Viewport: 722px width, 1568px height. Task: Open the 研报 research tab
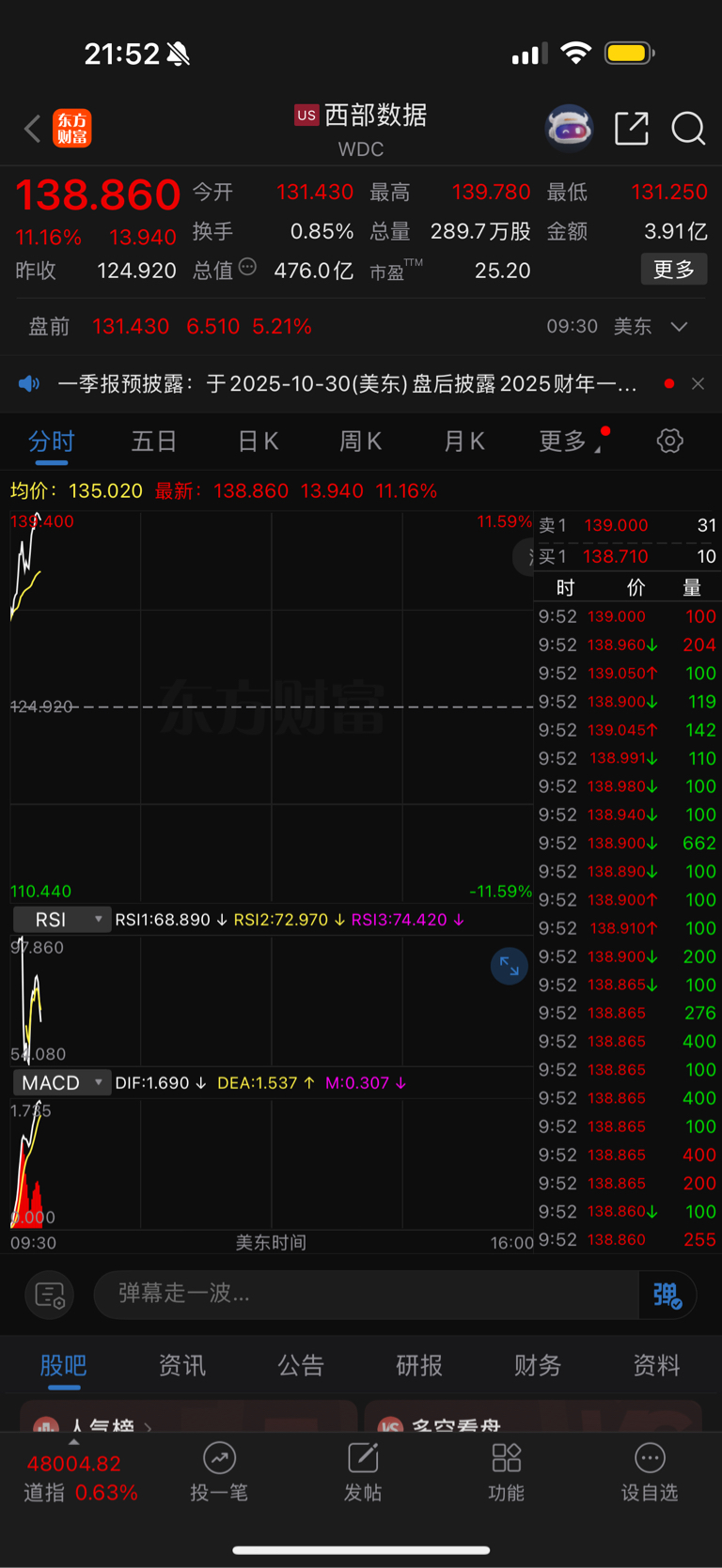tap(419, 1365)
